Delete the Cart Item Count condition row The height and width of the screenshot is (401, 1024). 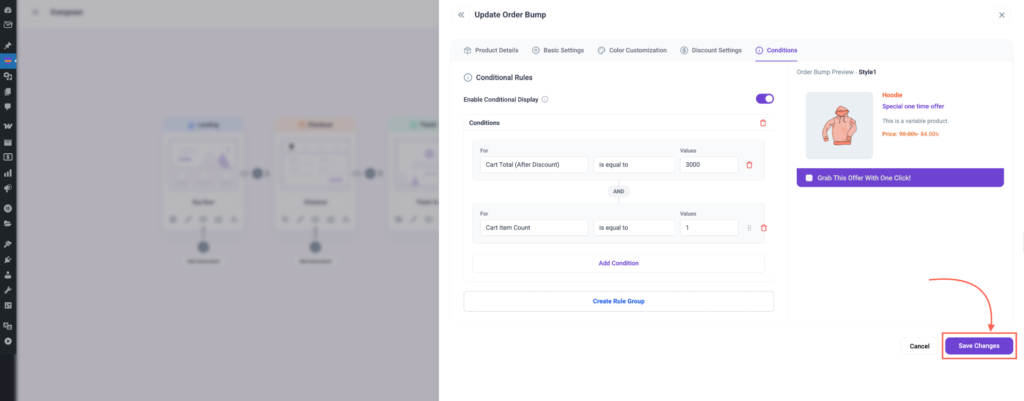tap(763, 228)
